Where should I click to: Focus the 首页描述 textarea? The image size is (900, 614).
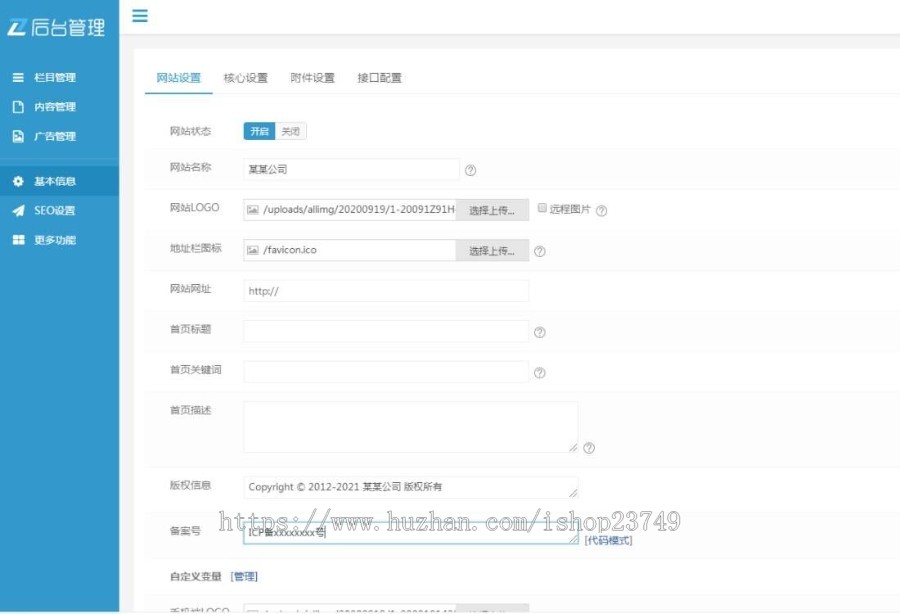pos(411,428)
